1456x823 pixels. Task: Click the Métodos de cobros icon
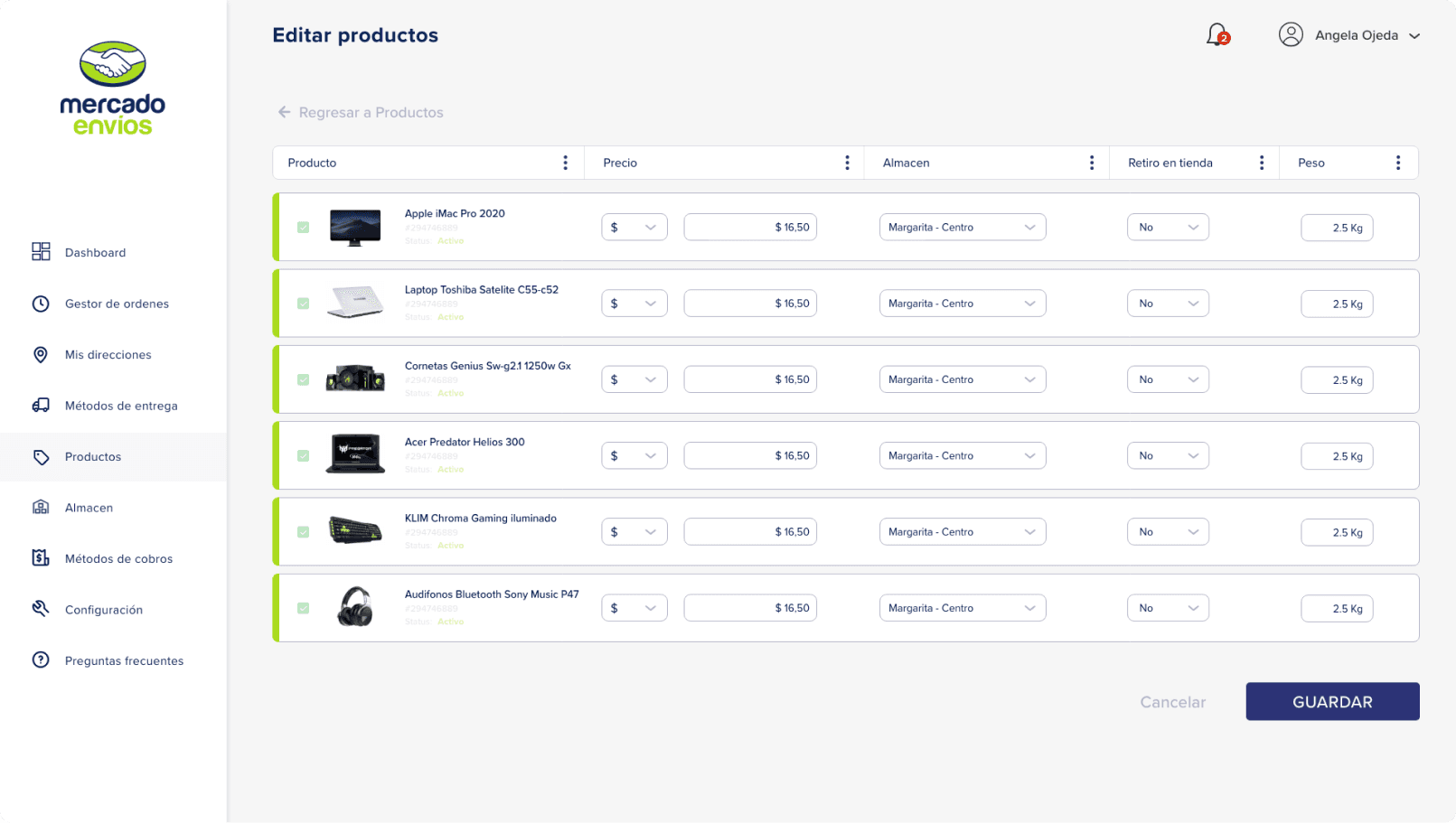pyautogui.click(x=41, y=557)
